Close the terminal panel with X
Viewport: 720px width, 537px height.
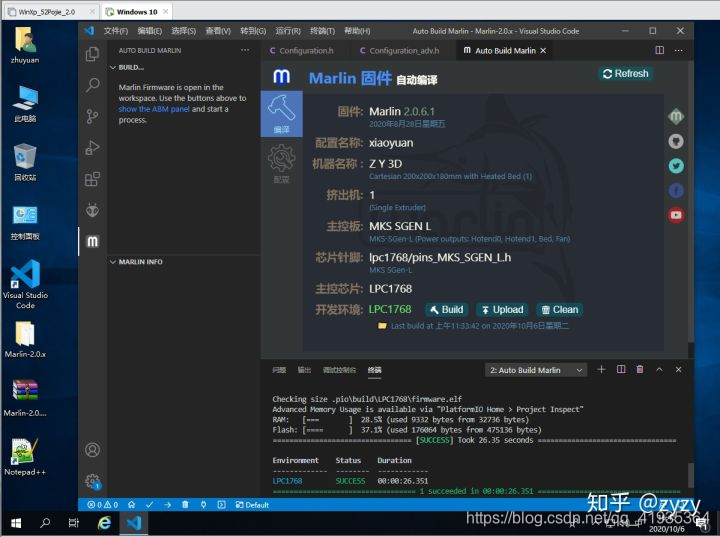[679, 369]
